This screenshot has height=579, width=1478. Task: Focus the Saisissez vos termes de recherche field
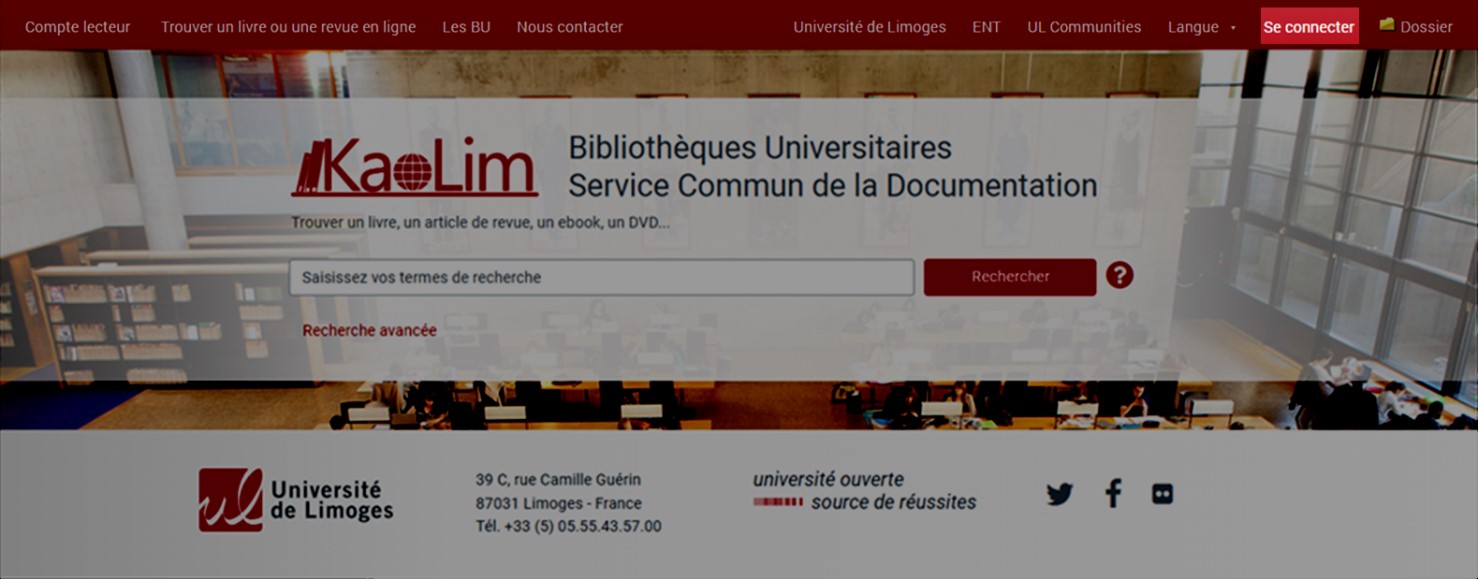point(601,277)
